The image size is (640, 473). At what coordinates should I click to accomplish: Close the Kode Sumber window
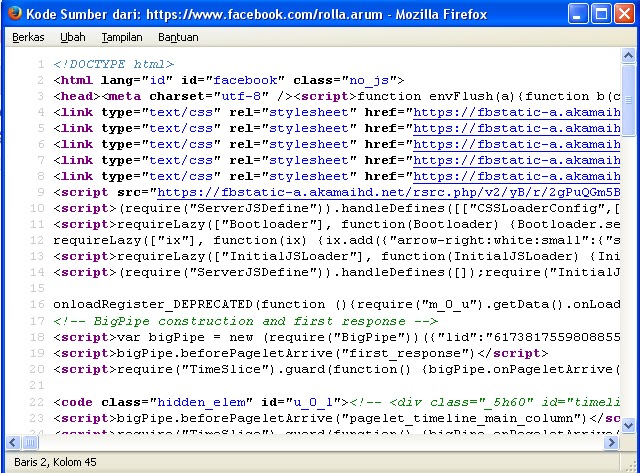(624, 14)
